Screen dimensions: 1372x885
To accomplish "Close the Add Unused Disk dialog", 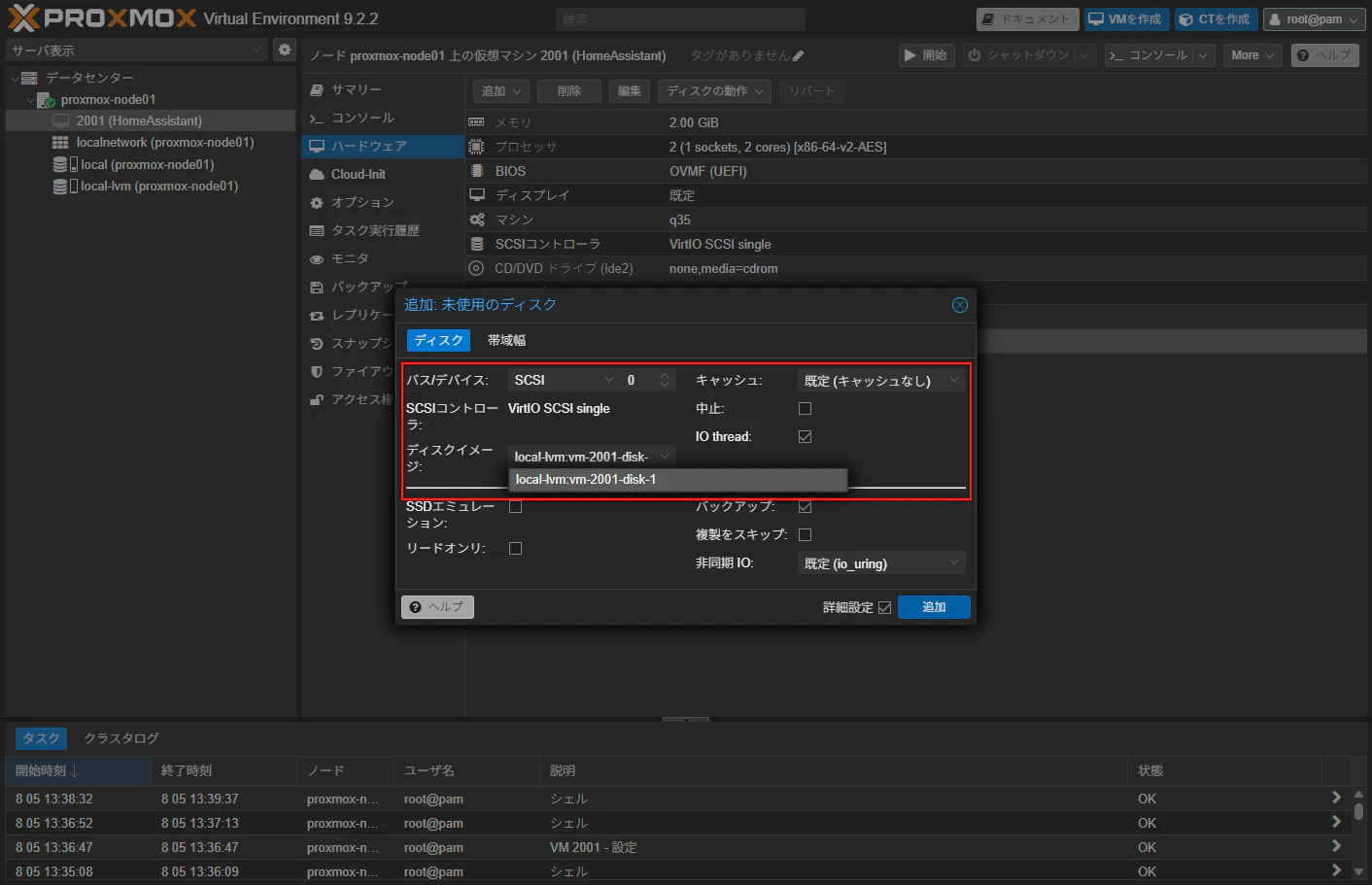I will tap(960, 305).
